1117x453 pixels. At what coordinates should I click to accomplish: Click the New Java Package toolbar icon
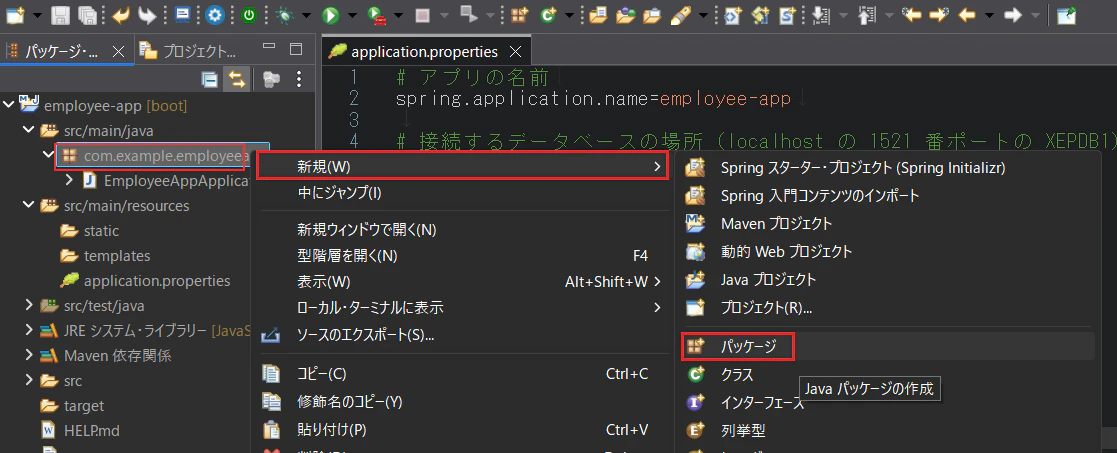point(519,15)
